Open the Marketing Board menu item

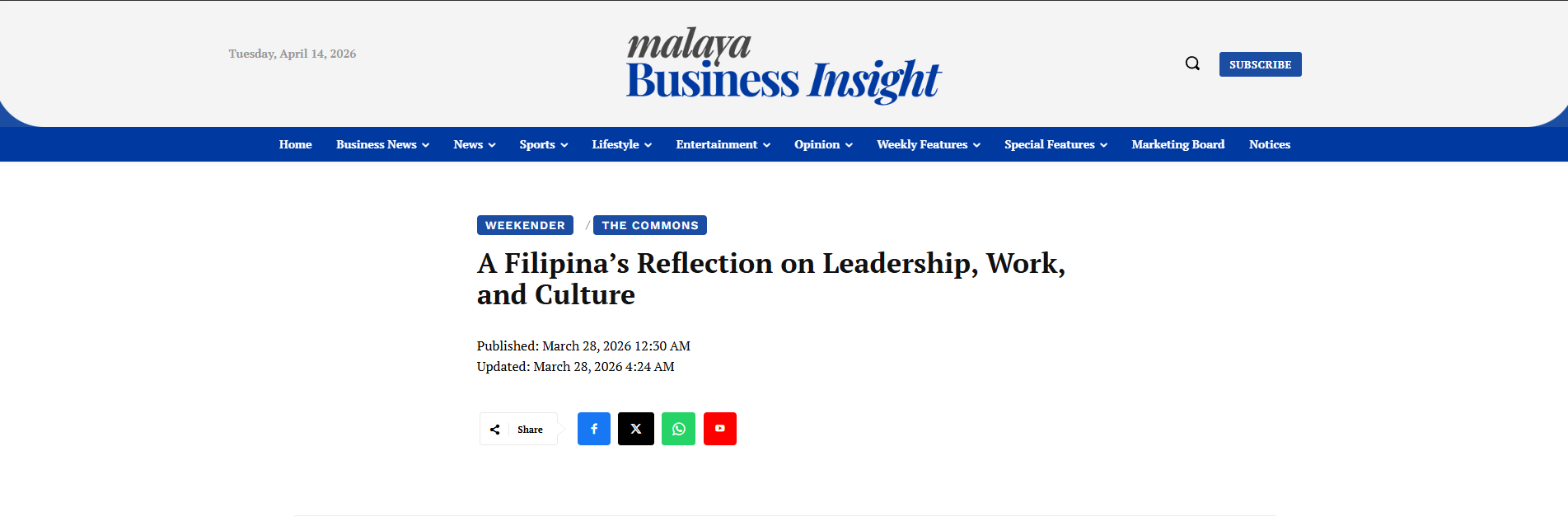pyautogui.click(x=1177, y=144)
